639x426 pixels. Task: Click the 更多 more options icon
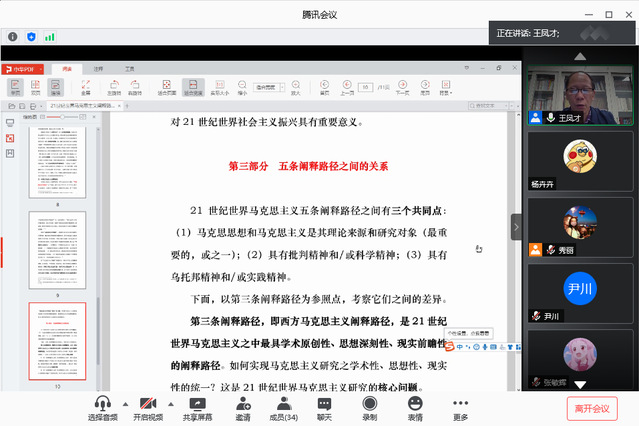coord(460,403)
